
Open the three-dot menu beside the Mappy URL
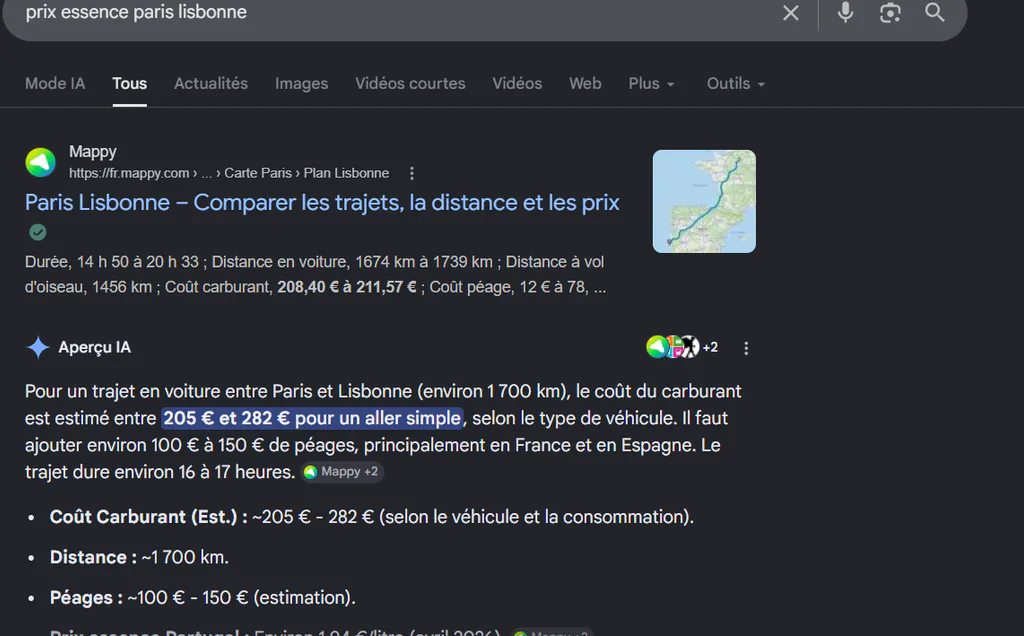[x=411, y=173]
